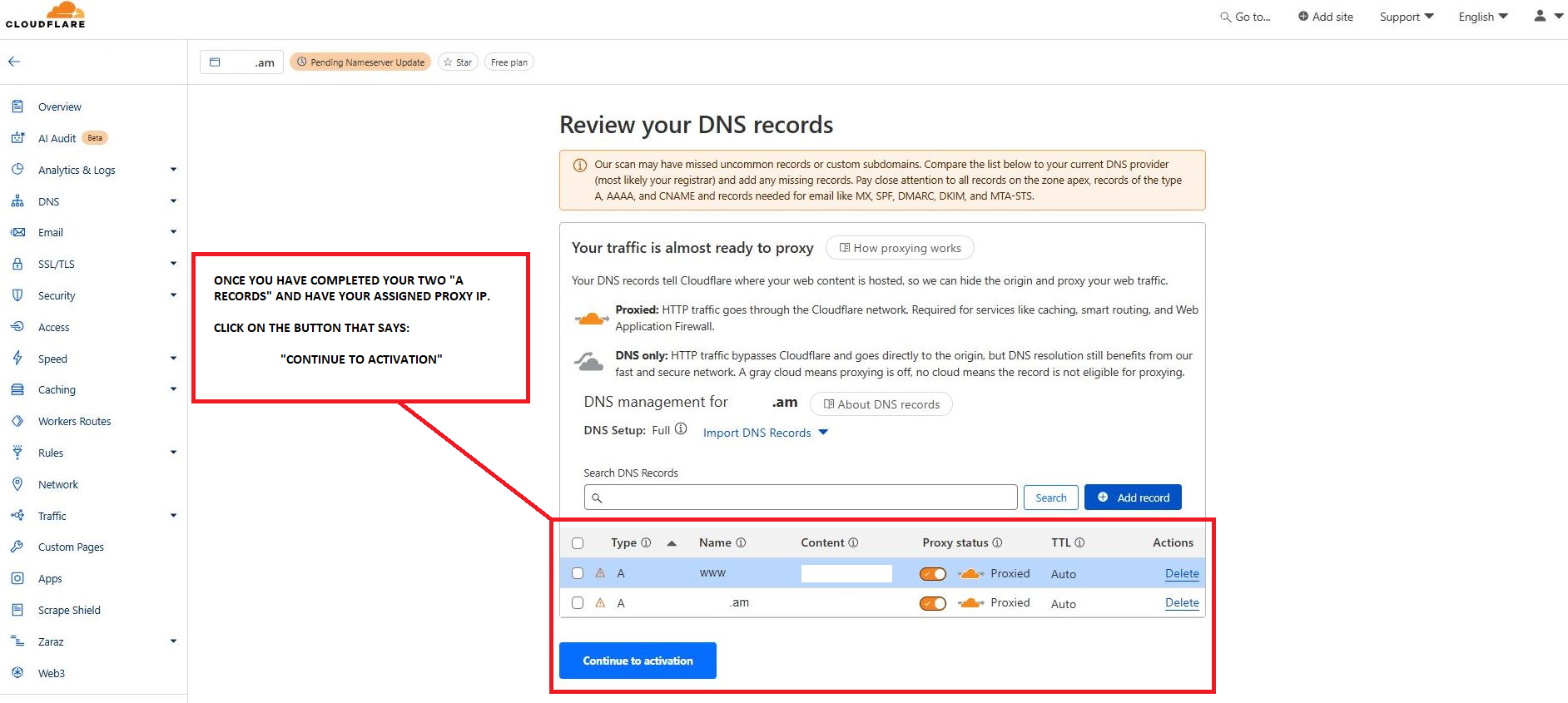
Task: Expand the Analytics & Logs menu arrow
Action: coord(173,170)
